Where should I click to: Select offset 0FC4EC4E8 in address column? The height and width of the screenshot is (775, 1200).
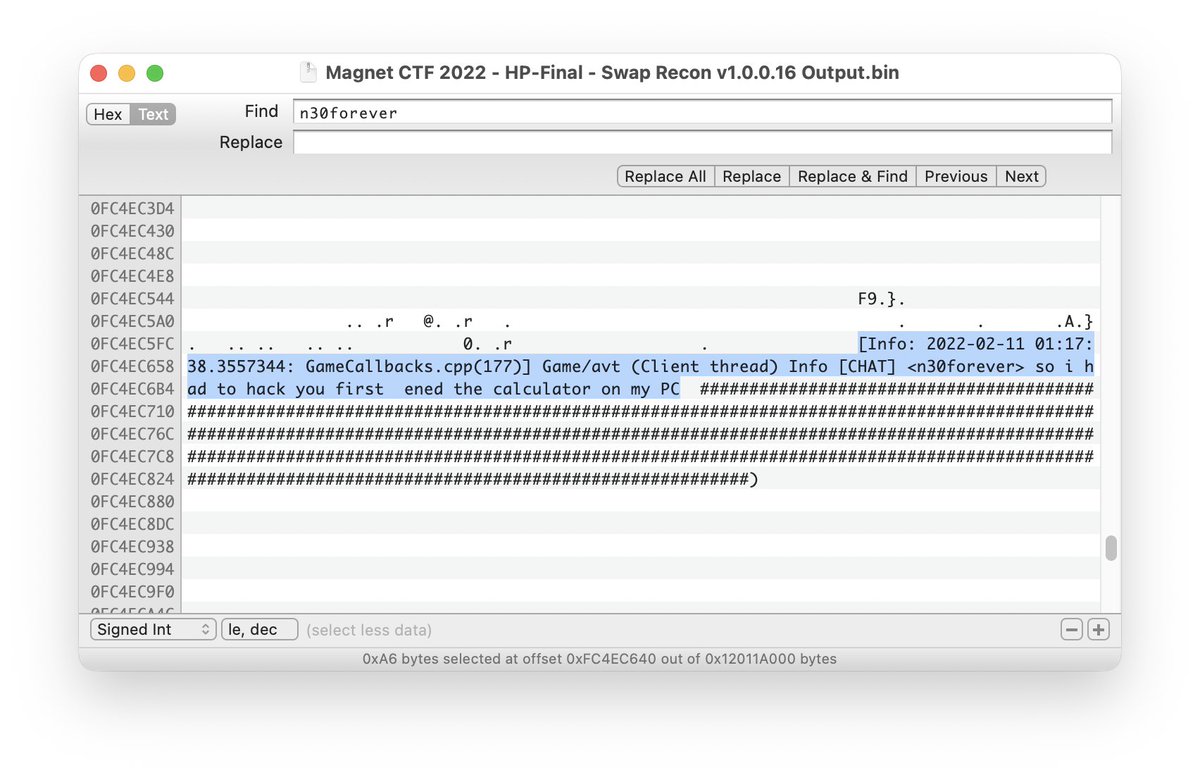click(132, 276)
